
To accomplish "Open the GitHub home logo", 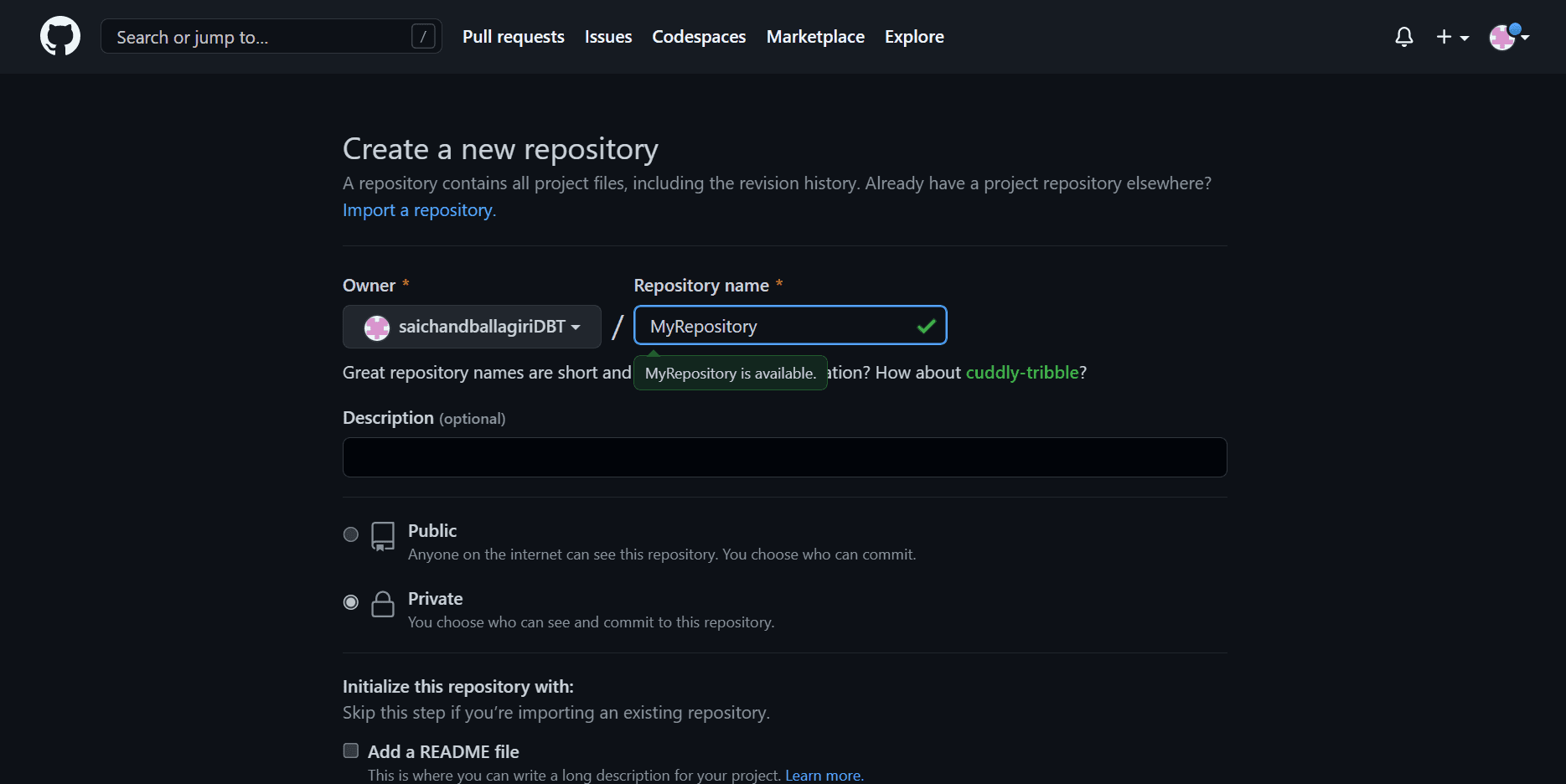I will click(60, 36).
